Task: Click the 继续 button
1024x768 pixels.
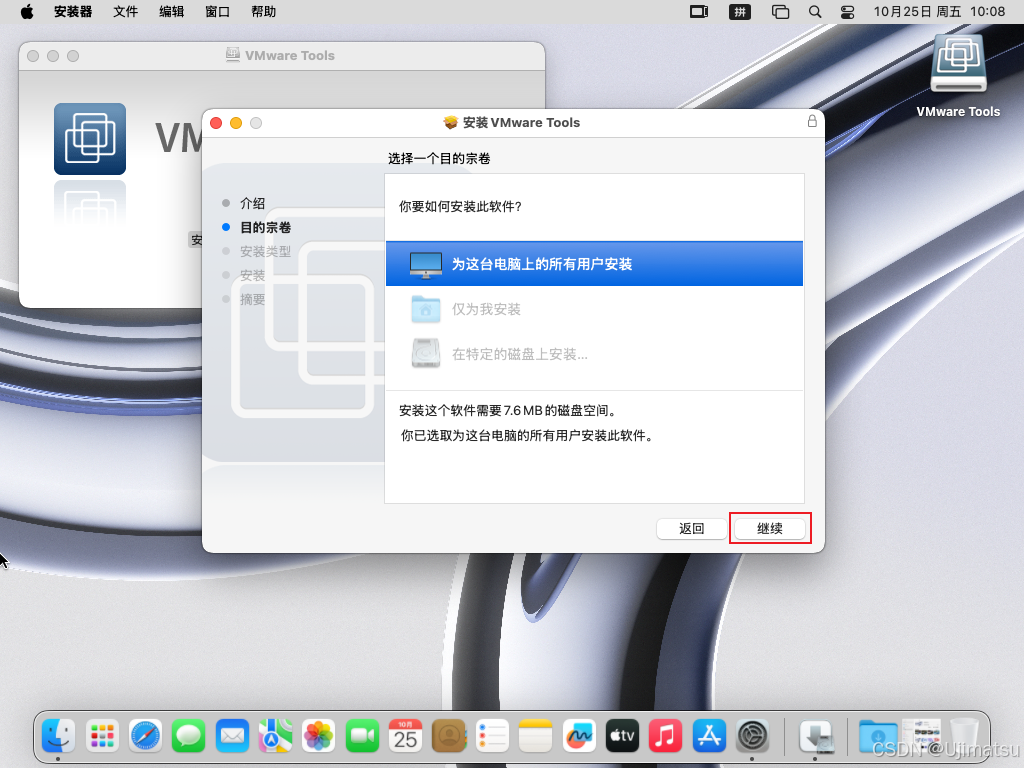Action: tap(769, 528)
